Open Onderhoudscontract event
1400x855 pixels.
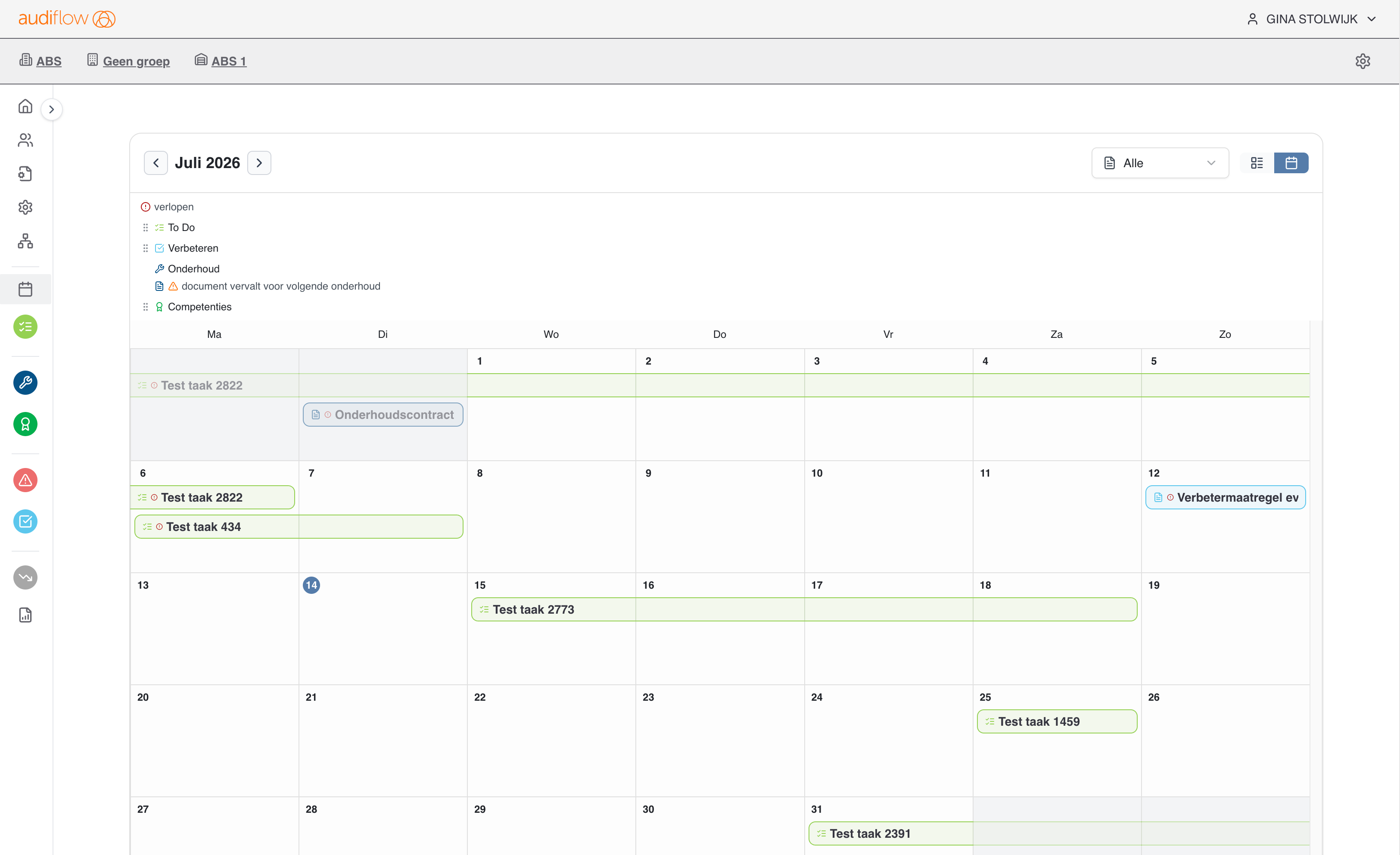click(383, 415)
